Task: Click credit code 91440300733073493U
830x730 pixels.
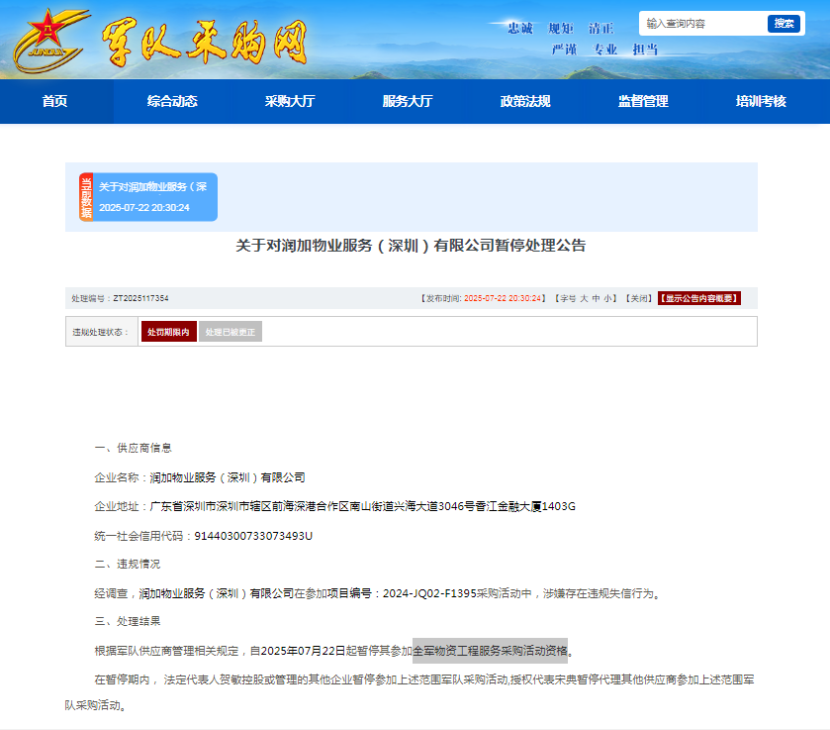Action: [x=254, y=536]
